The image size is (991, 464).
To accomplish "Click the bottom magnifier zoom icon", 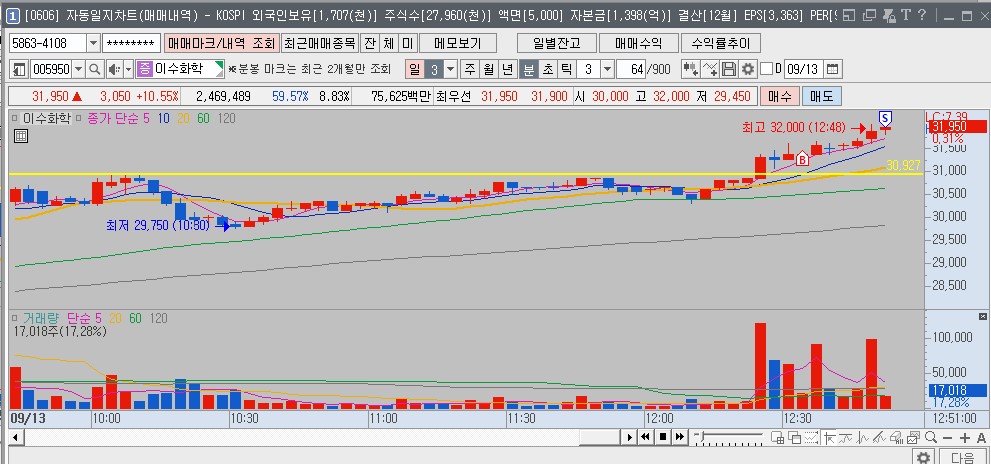I will coord(930,437).
